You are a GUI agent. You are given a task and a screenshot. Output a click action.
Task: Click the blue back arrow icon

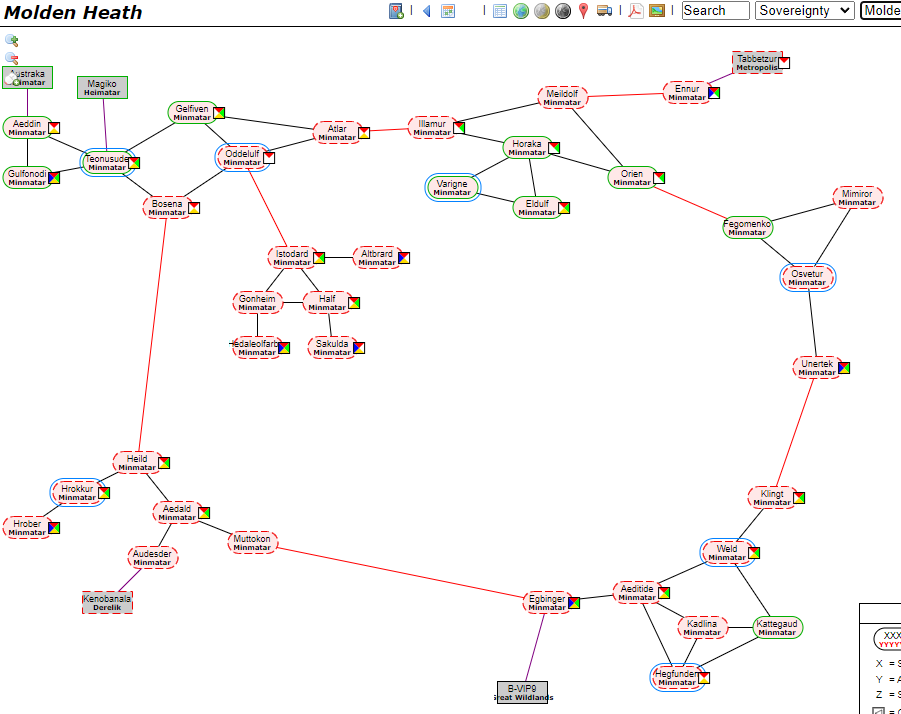click(x=427, y=11)
